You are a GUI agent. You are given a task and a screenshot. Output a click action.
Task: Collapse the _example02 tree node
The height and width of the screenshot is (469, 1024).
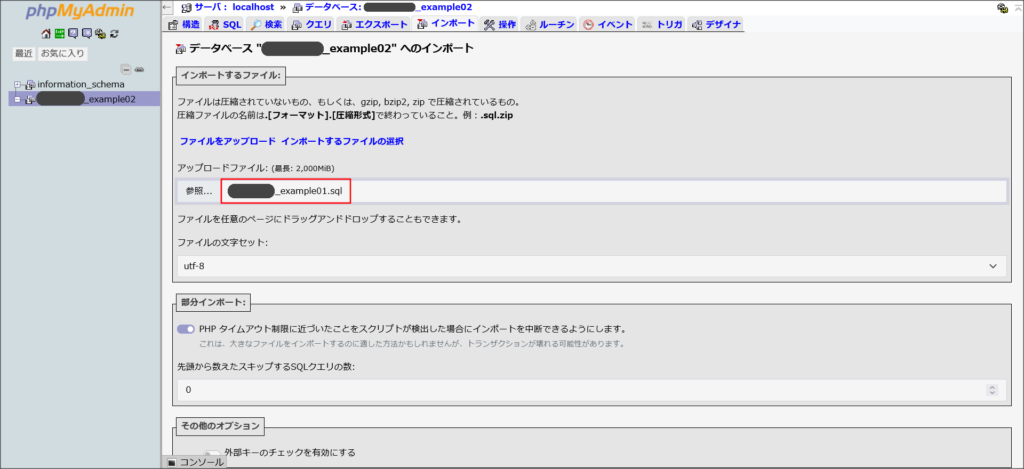tap(18, 99)
